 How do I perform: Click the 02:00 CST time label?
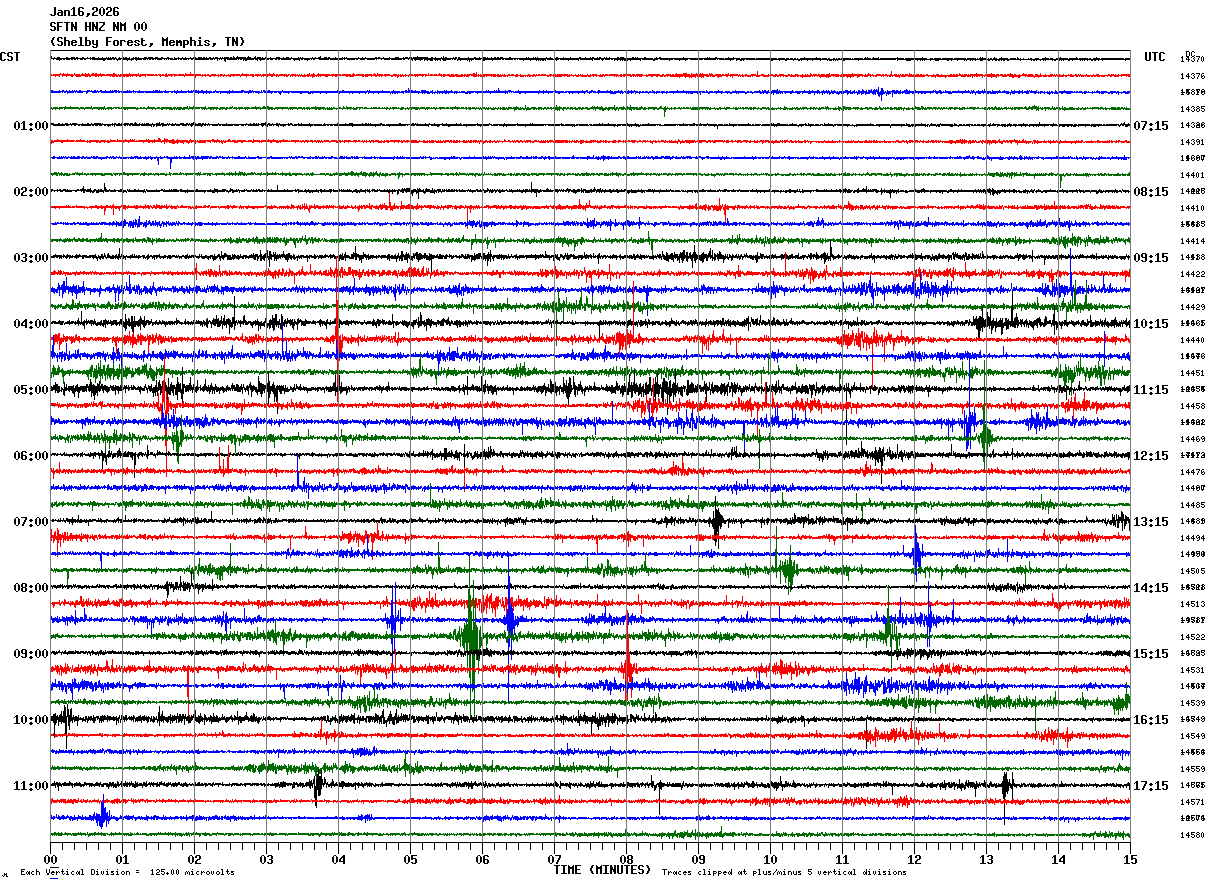tap(31, 192)
